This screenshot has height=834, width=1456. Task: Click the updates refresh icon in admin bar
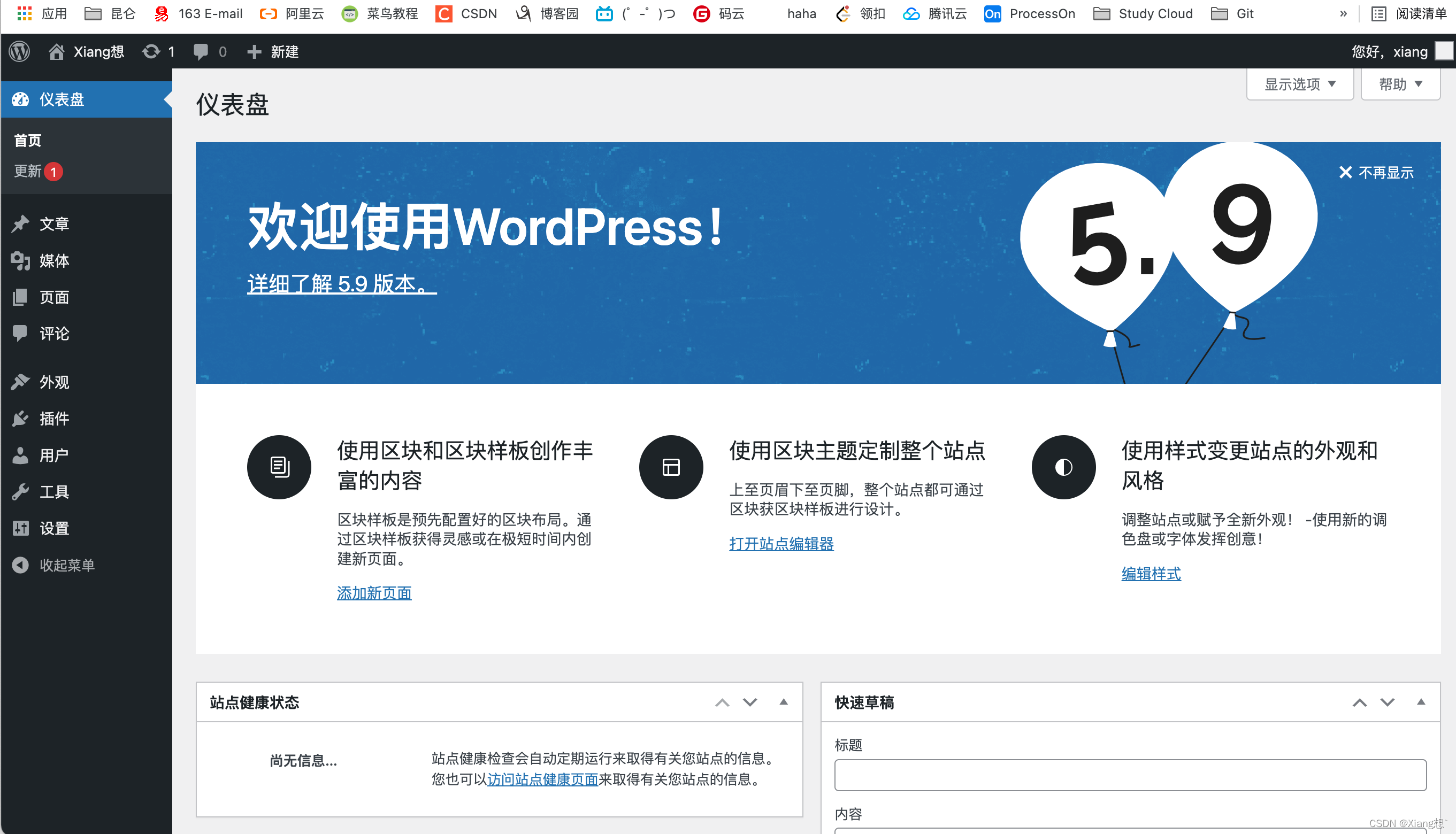(x=151, y=51)
